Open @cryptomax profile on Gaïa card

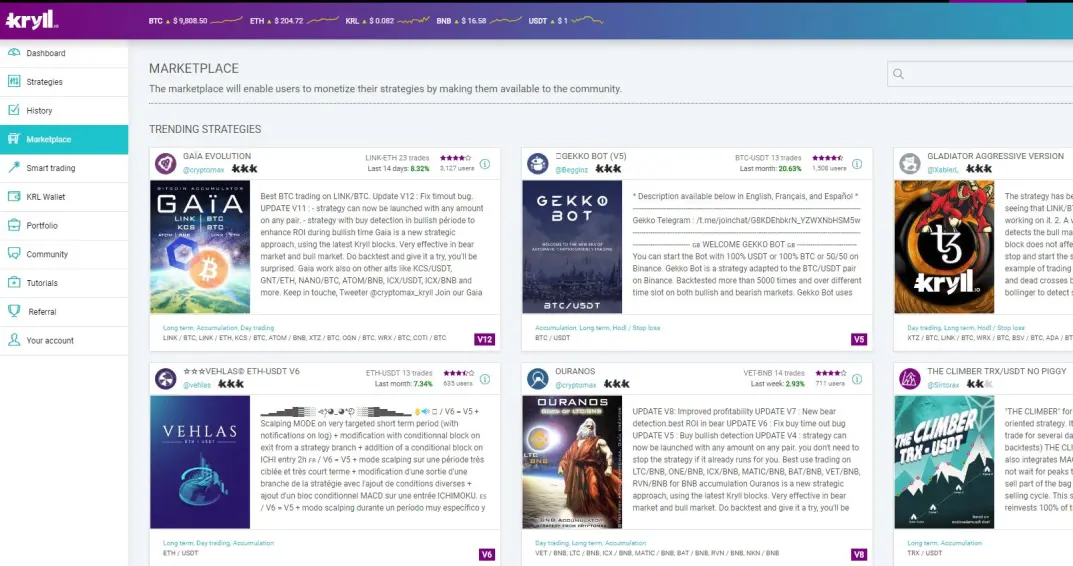pyautogui.click(x=203, y=170)
